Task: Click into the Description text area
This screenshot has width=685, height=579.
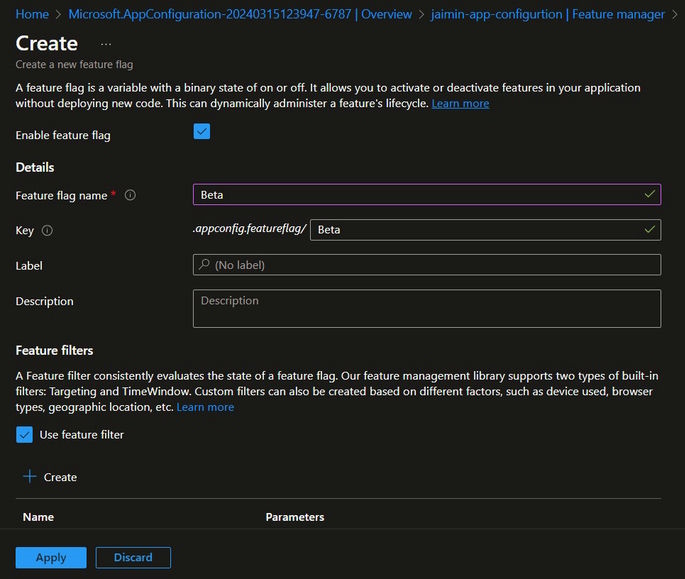Action: 426,309
